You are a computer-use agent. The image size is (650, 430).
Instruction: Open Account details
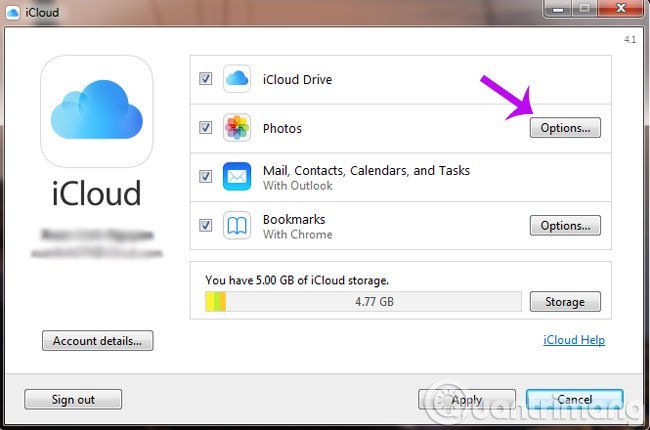(x=97, y=341)
